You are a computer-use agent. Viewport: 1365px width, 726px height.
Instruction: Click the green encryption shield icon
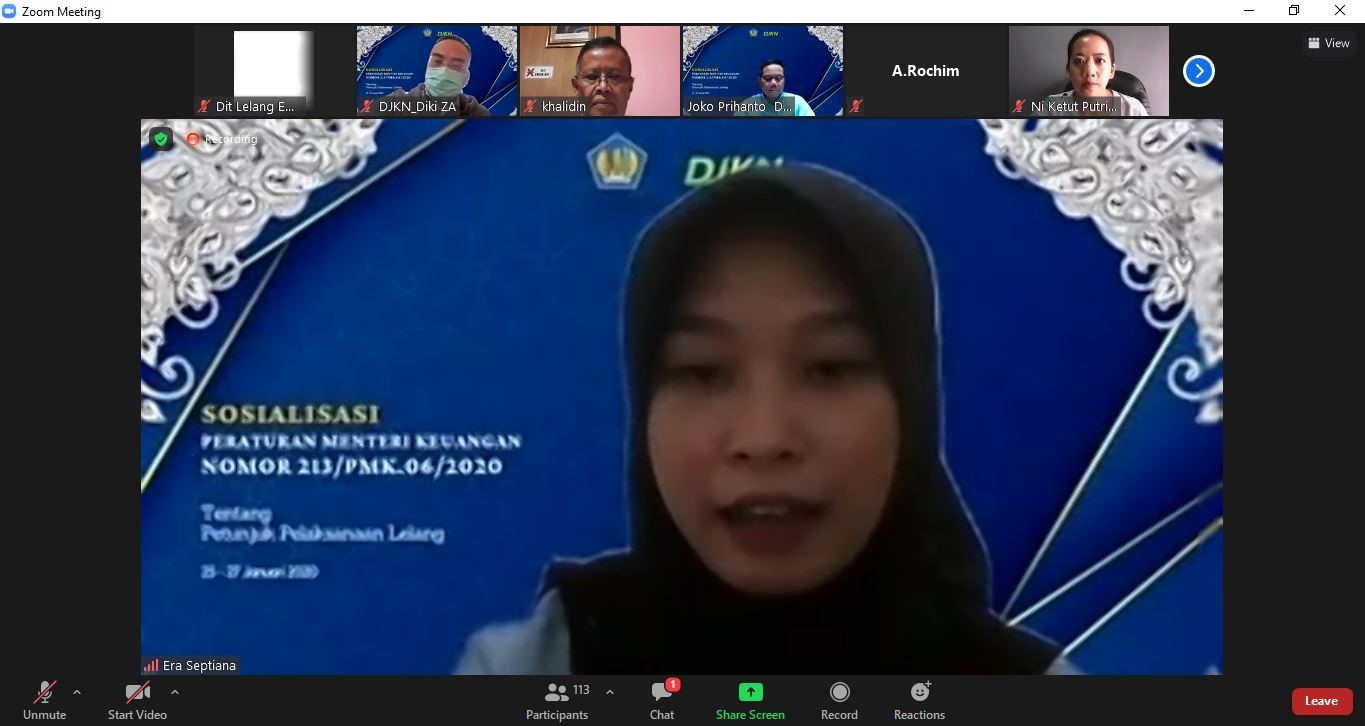point(161,139)
